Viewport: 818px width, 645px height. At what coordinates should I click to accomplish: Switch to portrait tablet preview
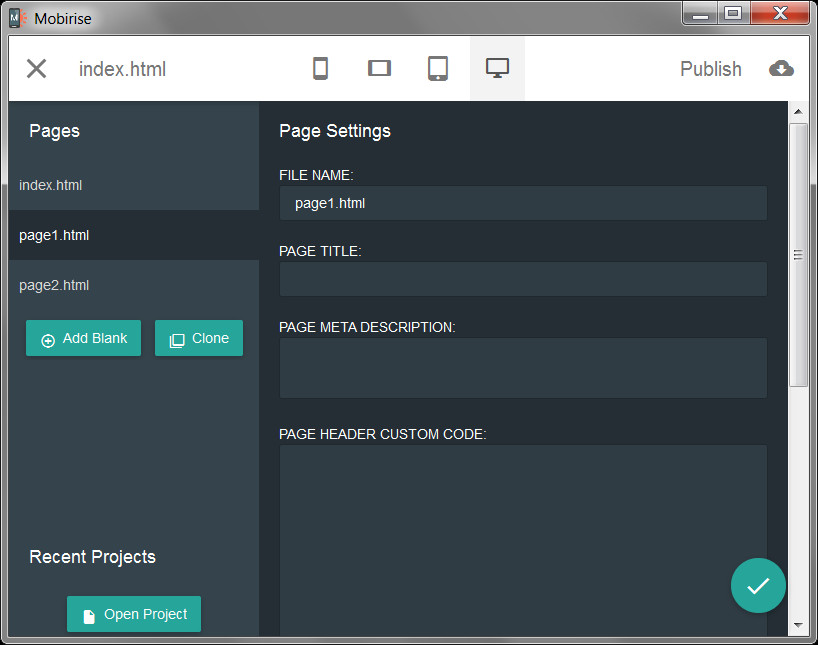[438, 69]
